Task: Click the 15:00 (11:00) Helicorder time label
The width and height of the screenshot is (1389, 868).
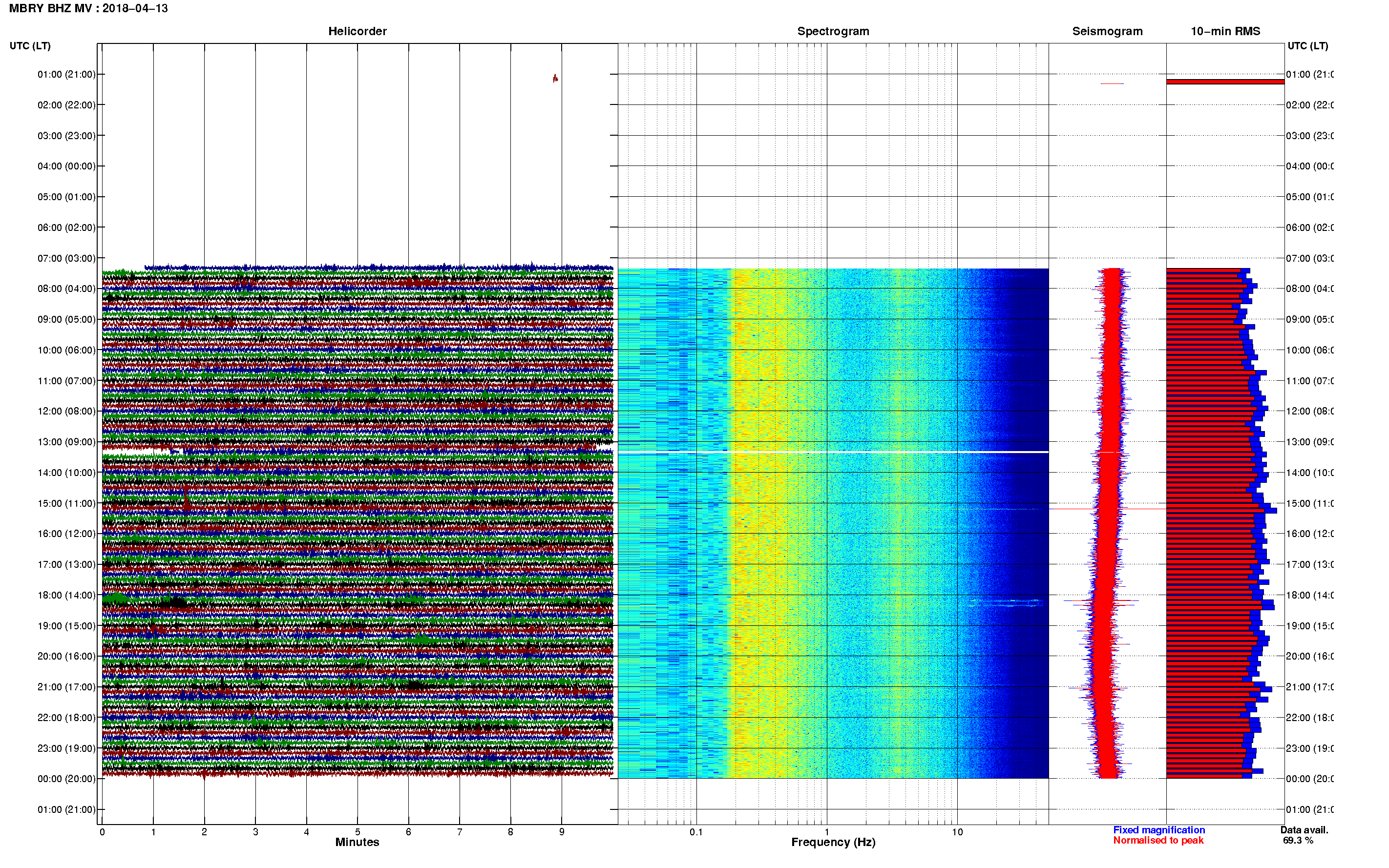Action: (x=66, y=503)
